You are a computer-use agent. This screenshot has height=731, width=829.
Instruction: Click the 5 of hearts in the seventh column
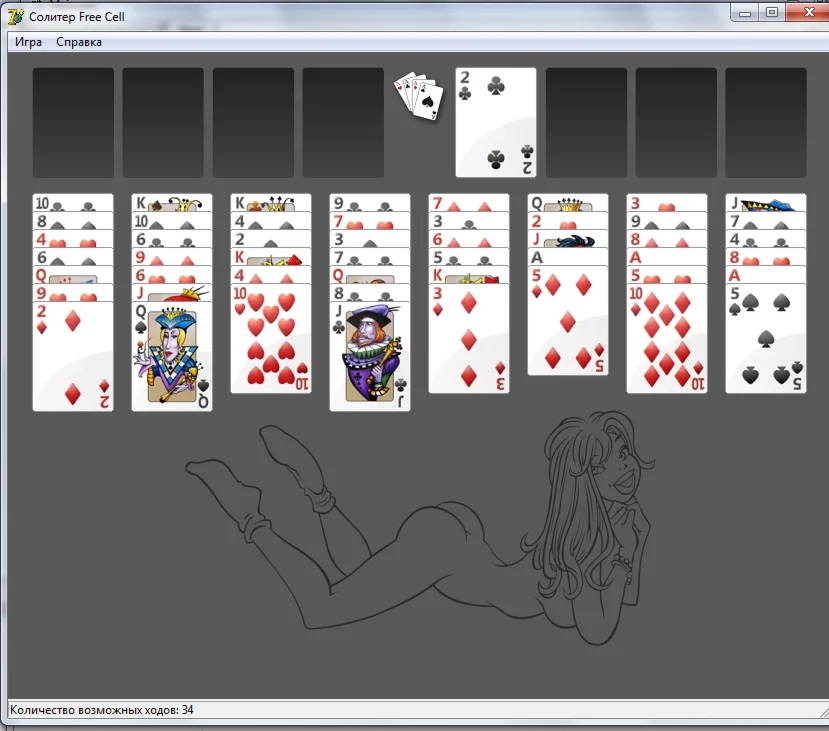pyautogui.click(x=667, y=275)
